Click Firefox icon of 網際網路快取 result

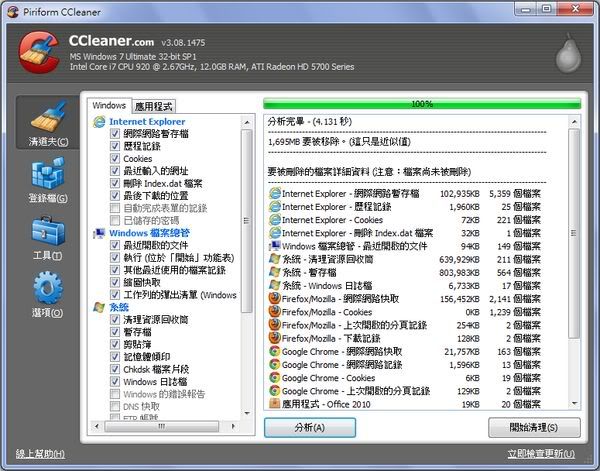[275, 298]
